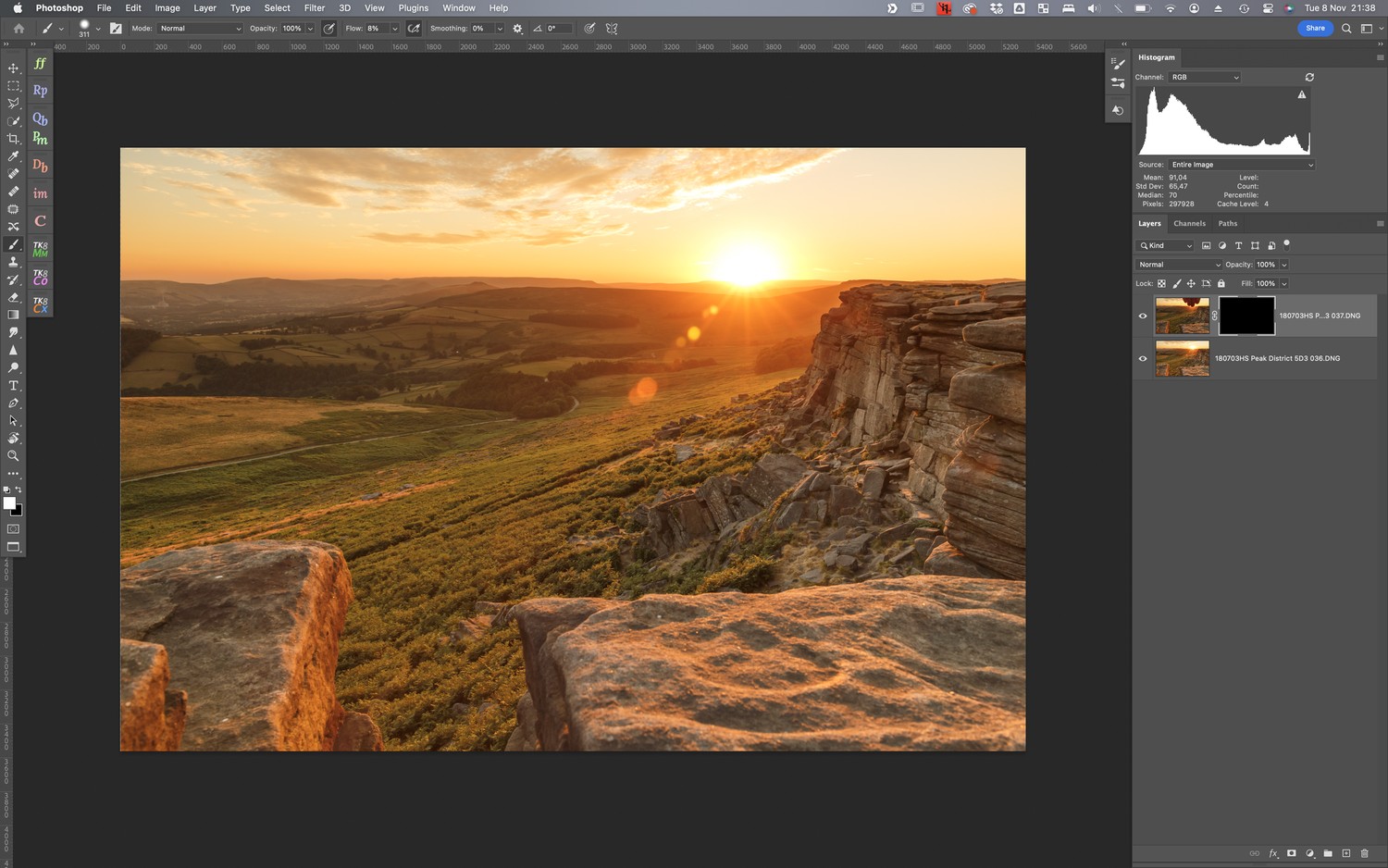This screenshot has height=868, width=1388.
Task: Click the TK8 Cx plugin icon
Action: click(40, 304)
